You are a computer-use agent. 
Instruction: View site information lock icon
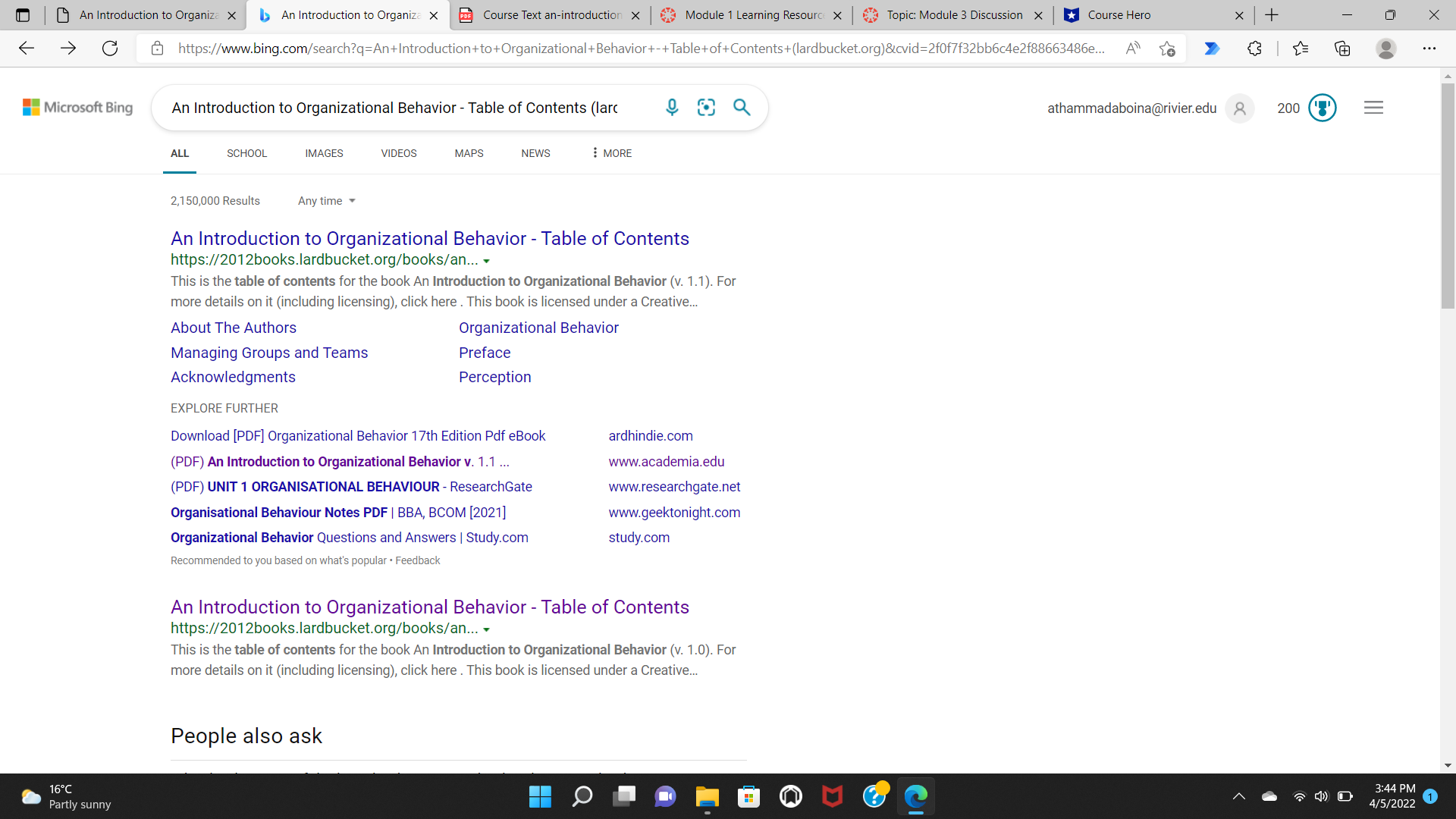point(157,49)
